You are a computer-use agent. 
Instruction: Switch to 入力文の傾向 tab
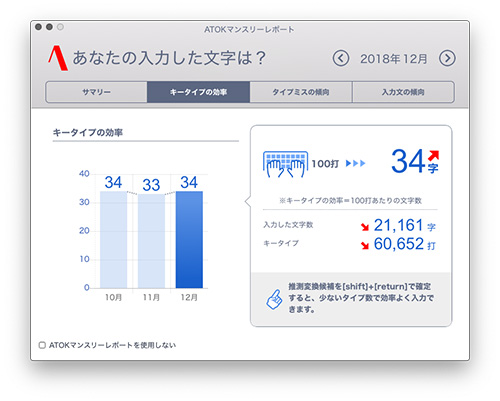(403, 92)
